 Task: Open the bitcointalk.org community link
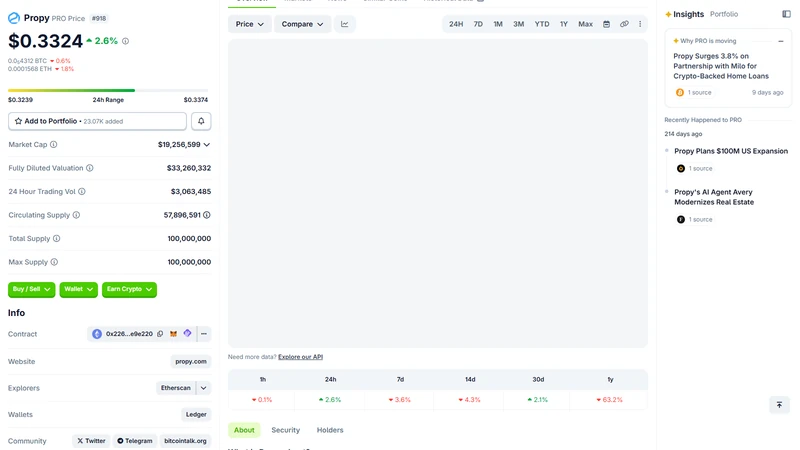(185, 441)
